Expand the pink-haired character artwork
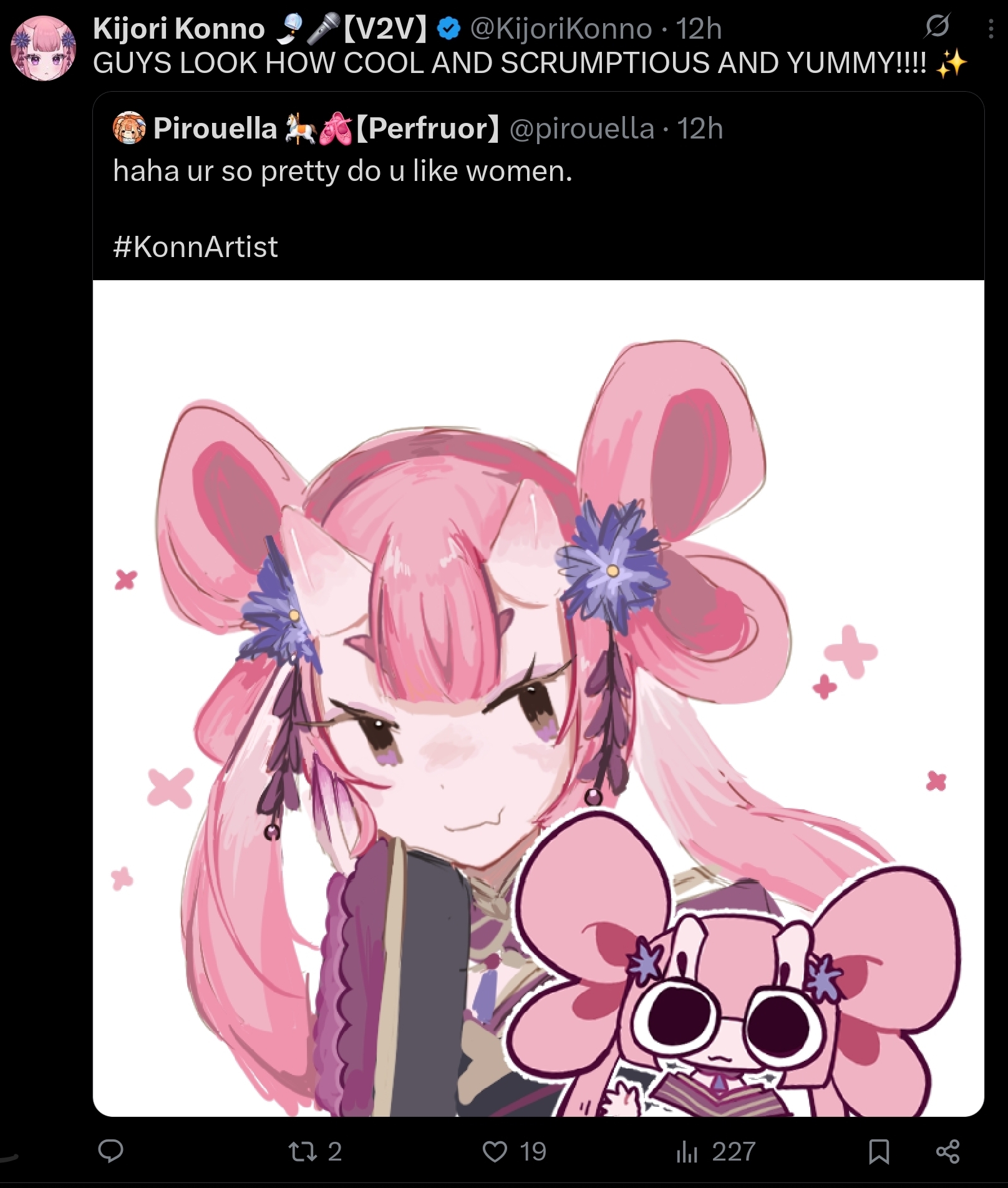 tap(538, 698)
